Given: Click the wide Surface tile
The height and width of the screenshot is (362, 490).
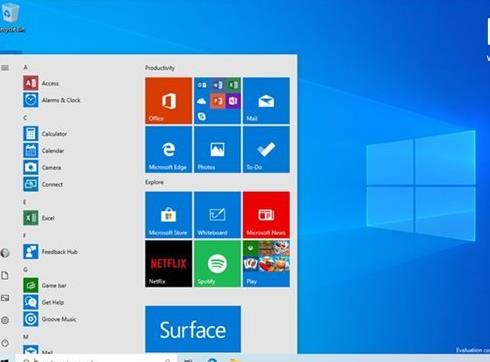Looking at the screenshot, I should pyautogui.click(x=193, y=329).
